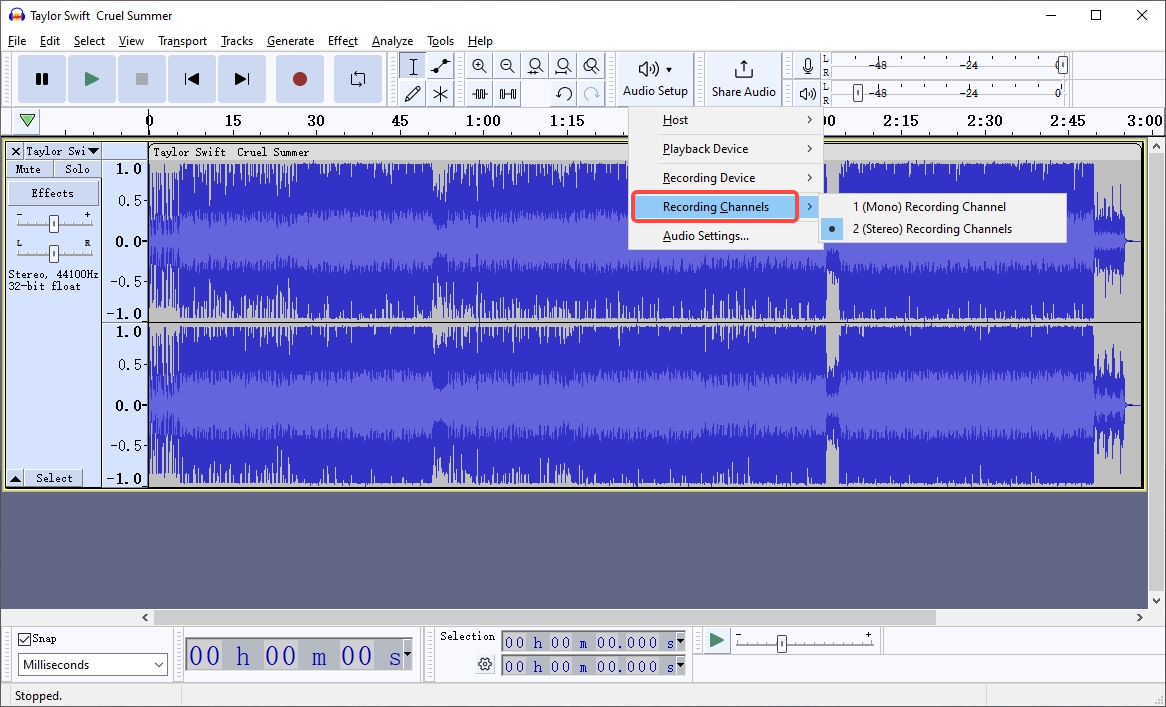Adjust the track pan L/R slider
The height and width of the screenshot is (707, 1166).
(x=54, y=254)
